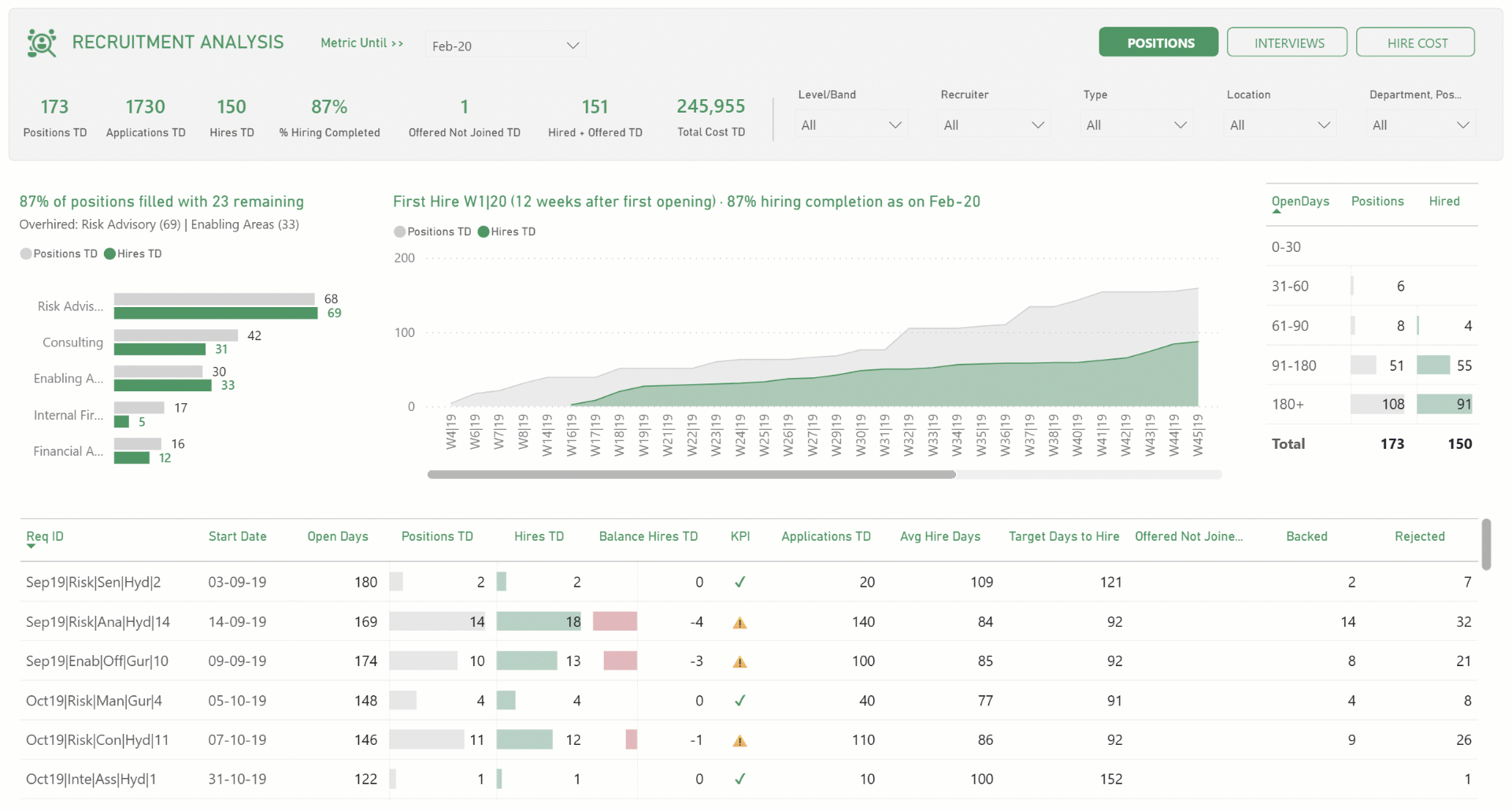This screenshot has width=1512, height=811.
Task: Click the Positions TD legend marker in area chart
Action: coord(399,231)
